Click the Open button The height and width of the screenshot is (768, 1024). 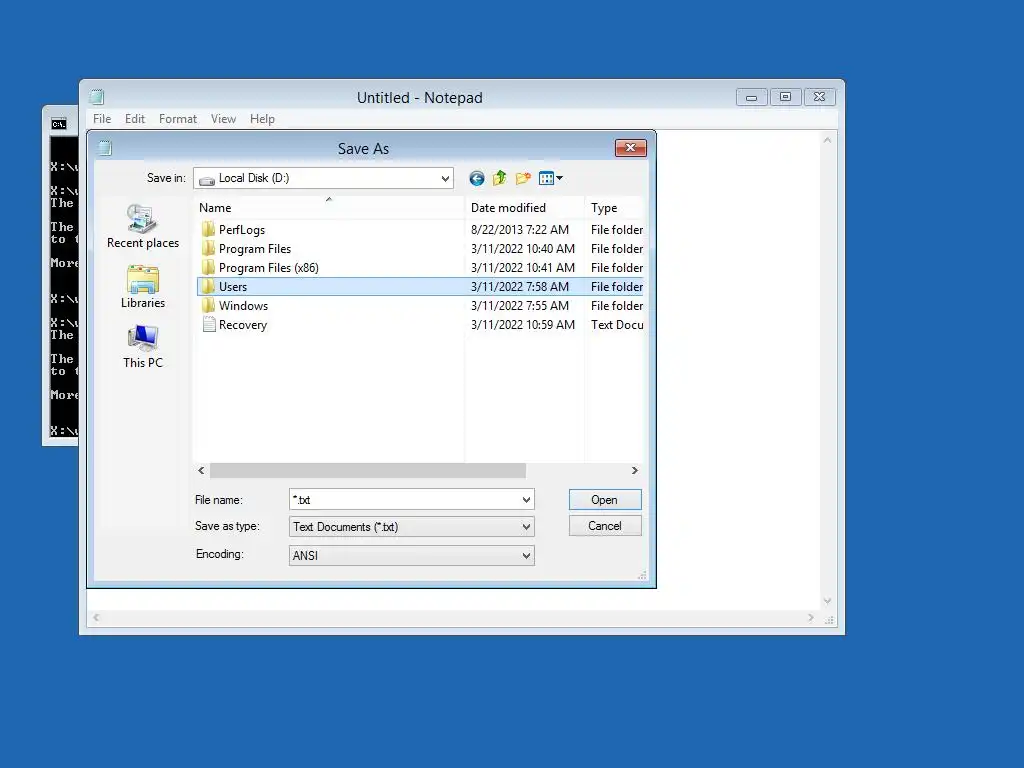605,500
